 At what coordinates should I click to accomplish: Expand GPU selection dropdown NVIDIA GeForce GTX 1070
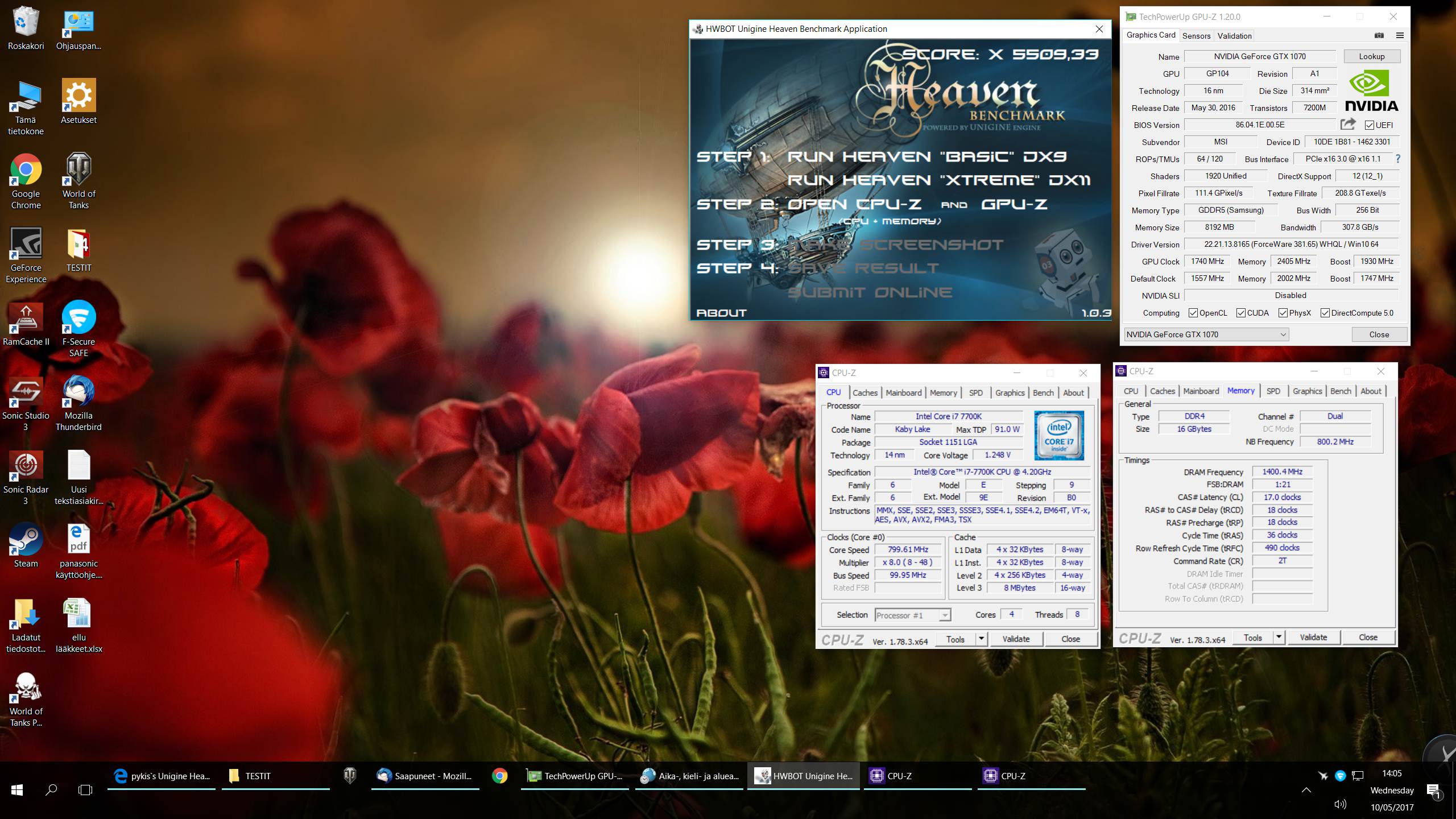1206,334
